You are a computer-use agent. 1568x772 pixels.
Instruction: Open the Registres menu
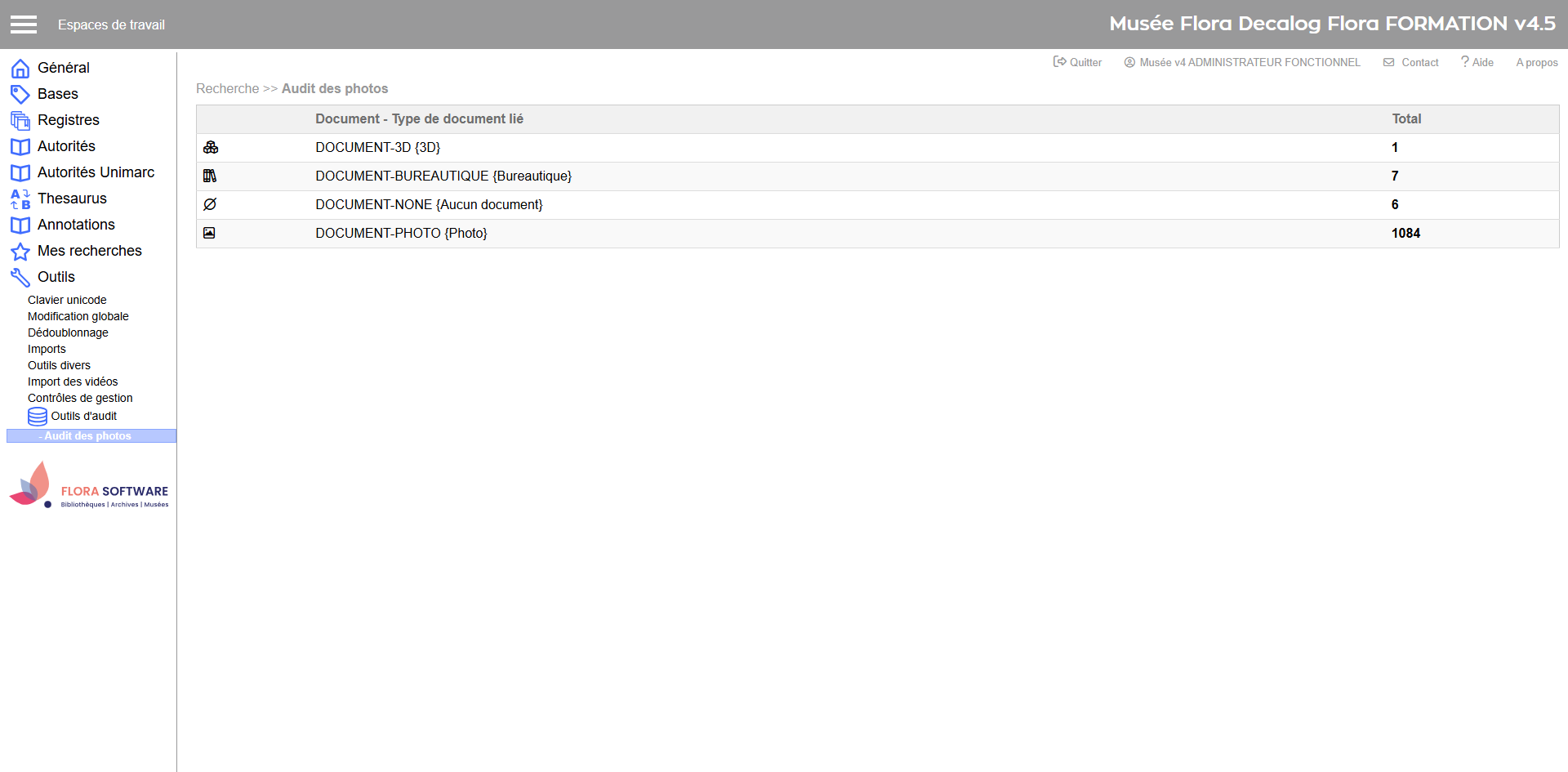[x=69, y=120]
